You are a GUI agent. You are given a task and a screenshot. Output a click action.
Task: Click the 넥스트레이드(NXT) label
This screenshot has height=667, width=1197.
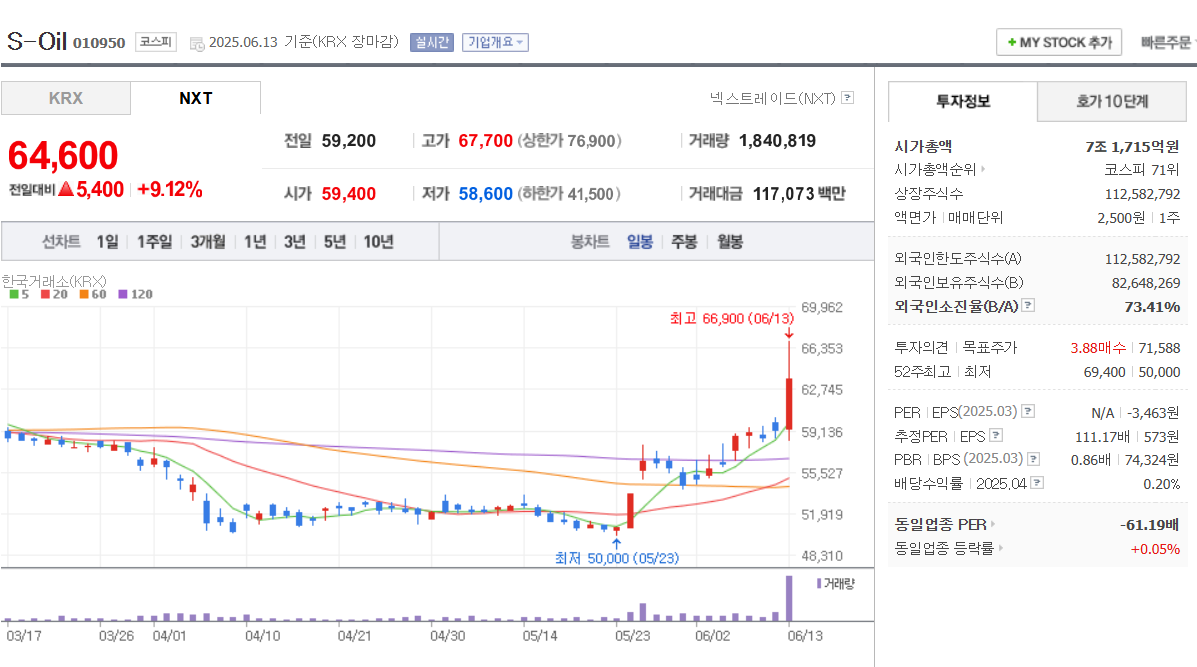tap(773, 98)
